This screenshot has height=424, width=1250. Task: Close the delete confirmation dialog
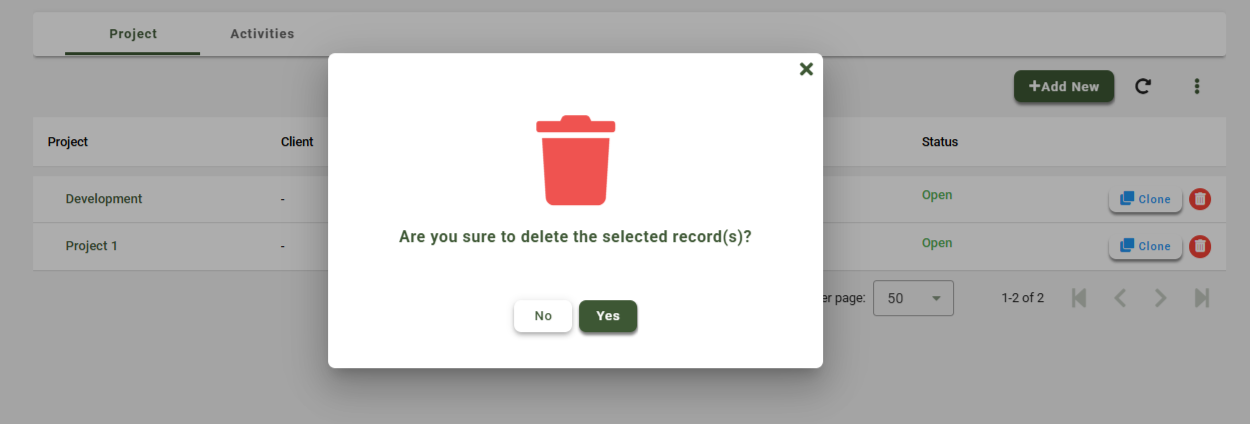click(806, 69)
